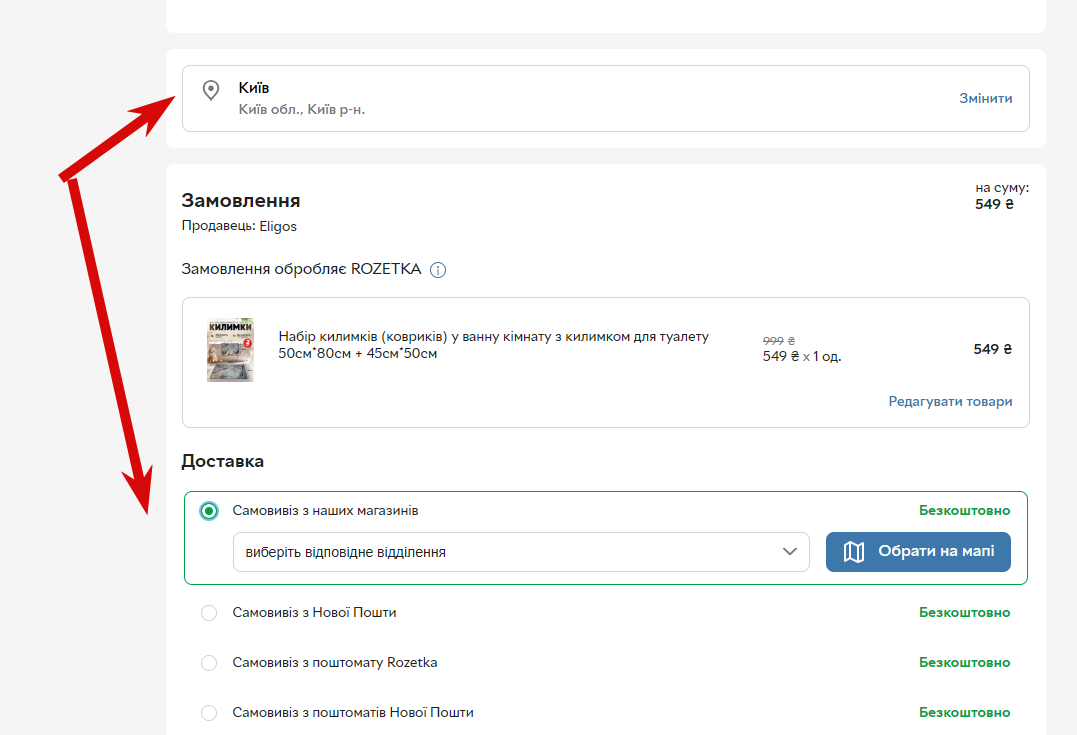Open the info icon next to ROZETKA
This screenshot has width=1077, height=735.
438,270
